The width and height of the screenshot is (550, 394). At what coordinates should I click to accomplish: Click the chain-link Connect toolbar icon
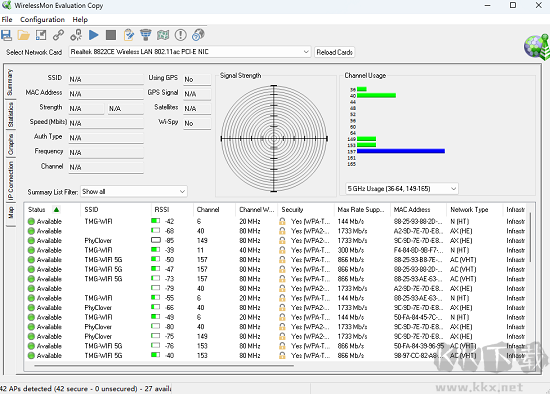point(58,35)
